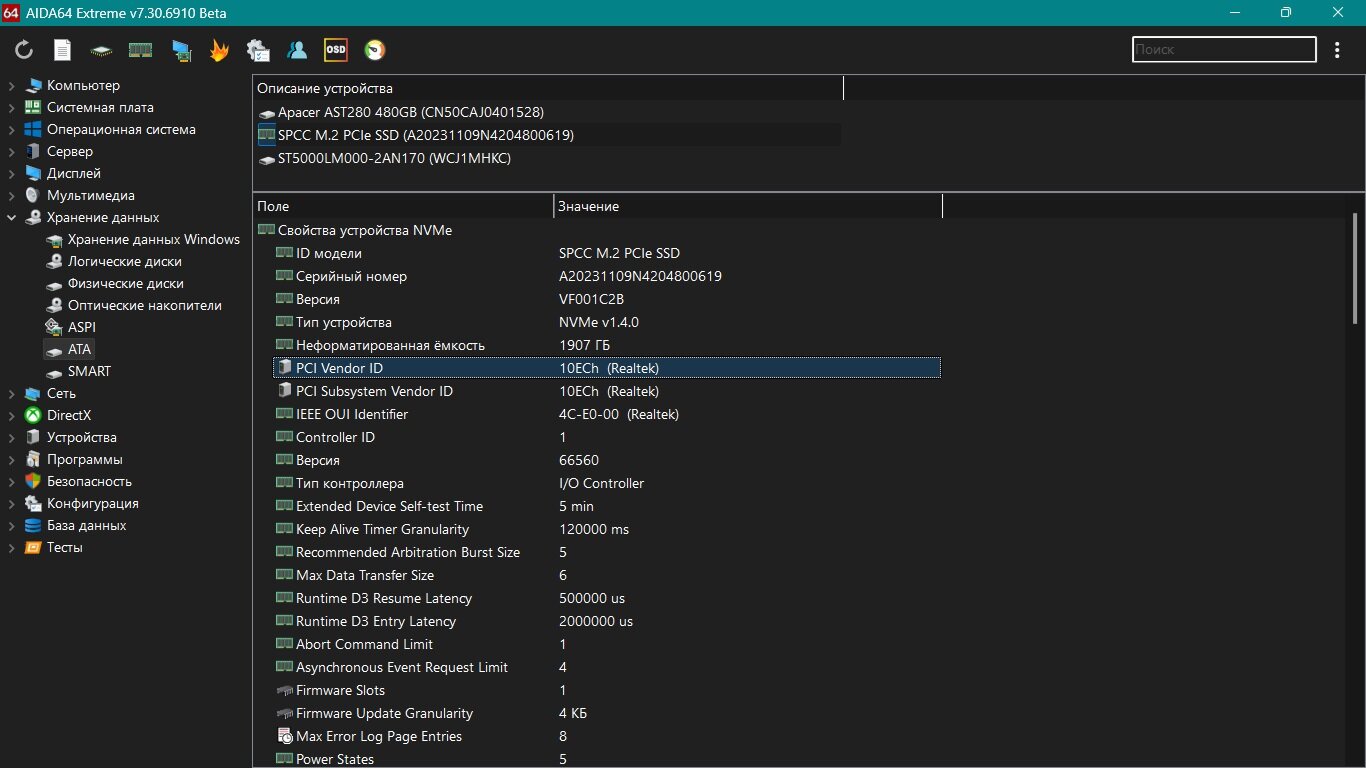Select the Apacer AST280 480GB device
Image resolution: width=1366 pixels, height=768 pixels.
tap(401, 113)
